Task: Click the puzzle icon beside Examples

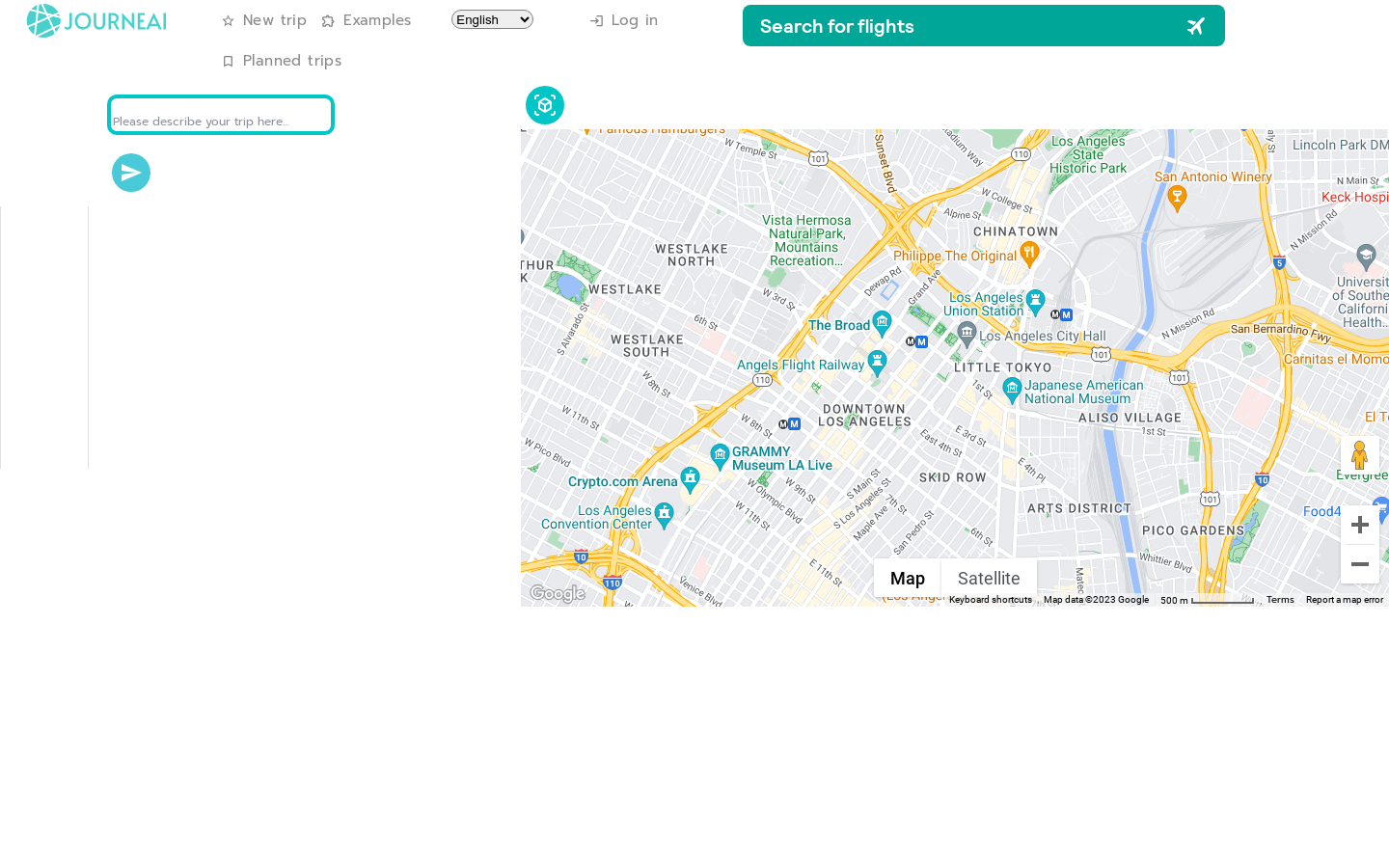Action: [x=328, y=21]
